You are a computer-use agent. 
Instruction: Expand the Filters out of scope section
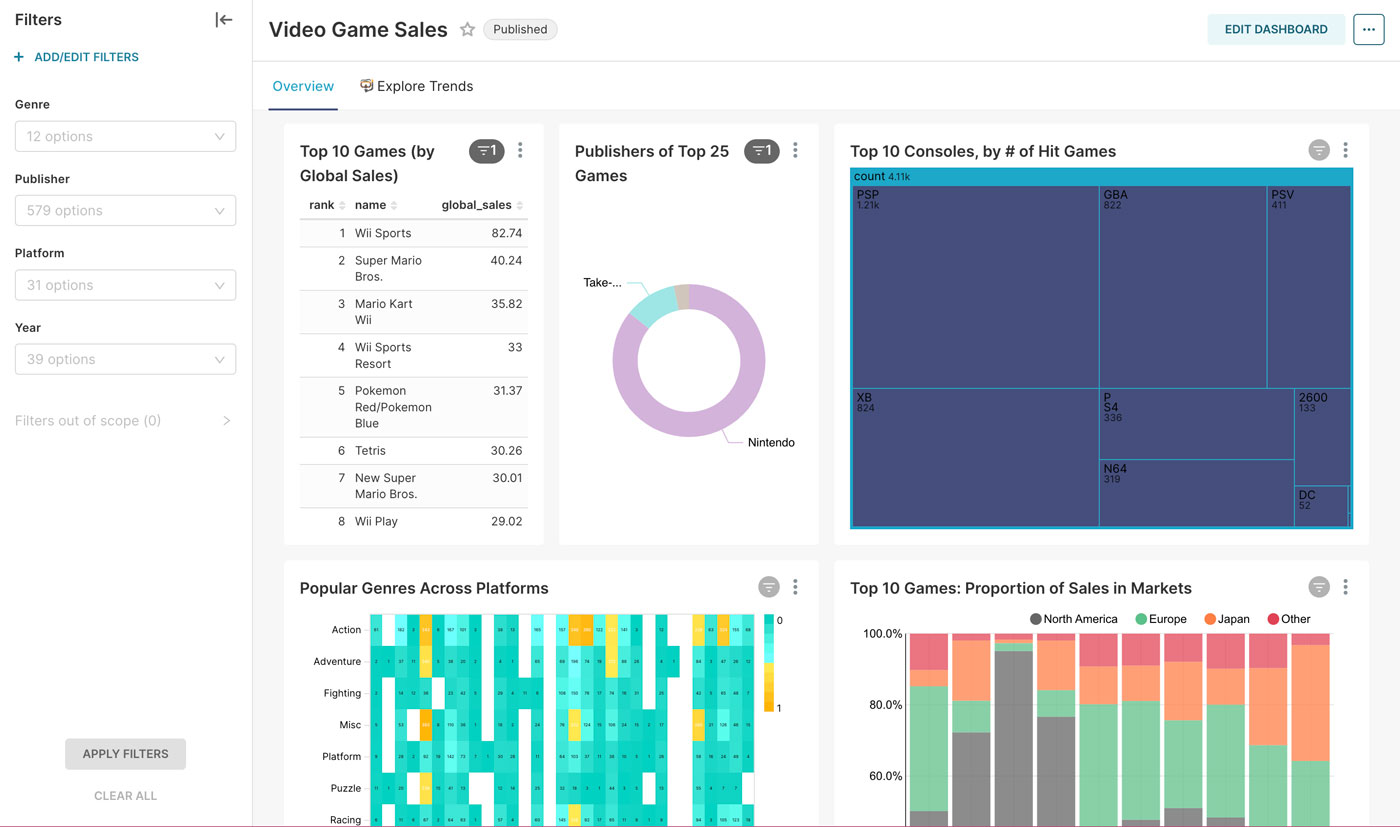pyautogui.click(x=226, y=421)
